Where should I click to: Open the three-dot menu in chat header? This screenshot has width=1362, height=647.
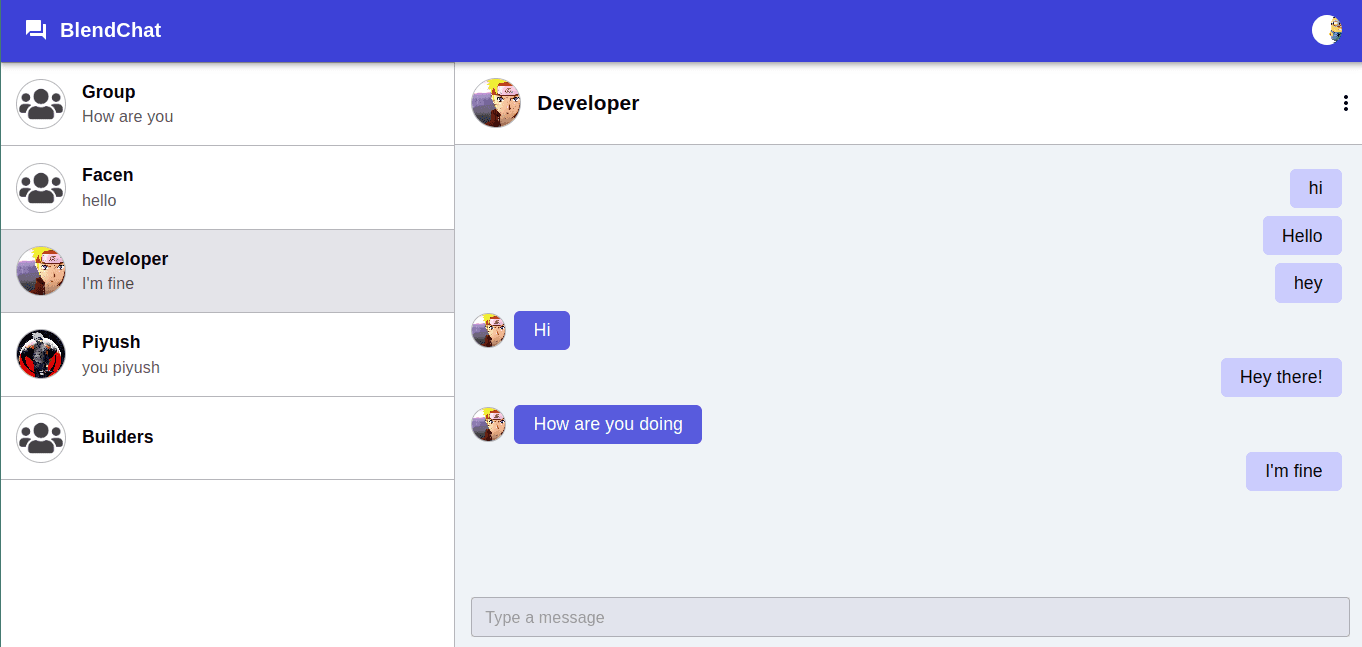1346,103
